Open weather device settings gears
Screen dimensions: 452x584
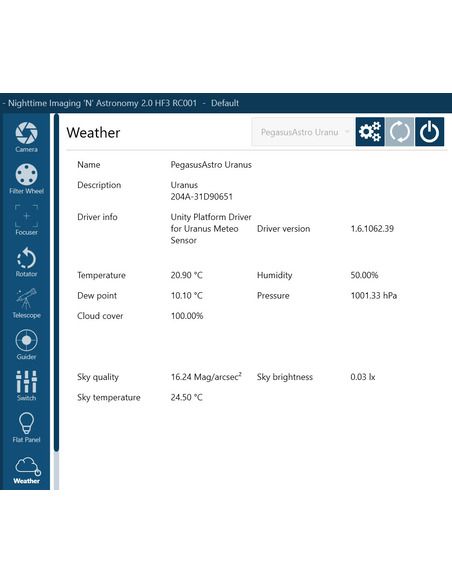[370, 132]
